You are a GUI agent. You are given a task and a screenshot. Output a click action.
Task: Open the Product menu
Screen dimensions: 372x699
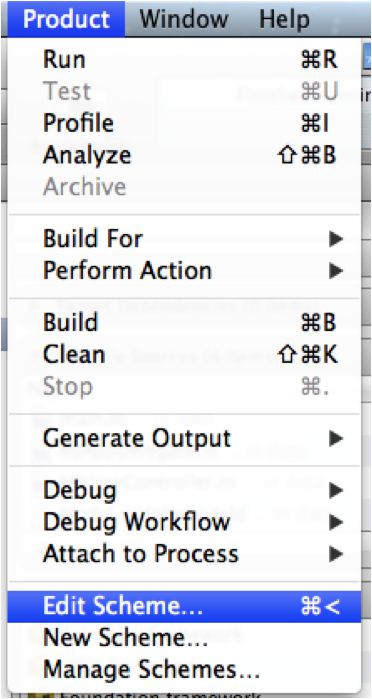point(66,19)
